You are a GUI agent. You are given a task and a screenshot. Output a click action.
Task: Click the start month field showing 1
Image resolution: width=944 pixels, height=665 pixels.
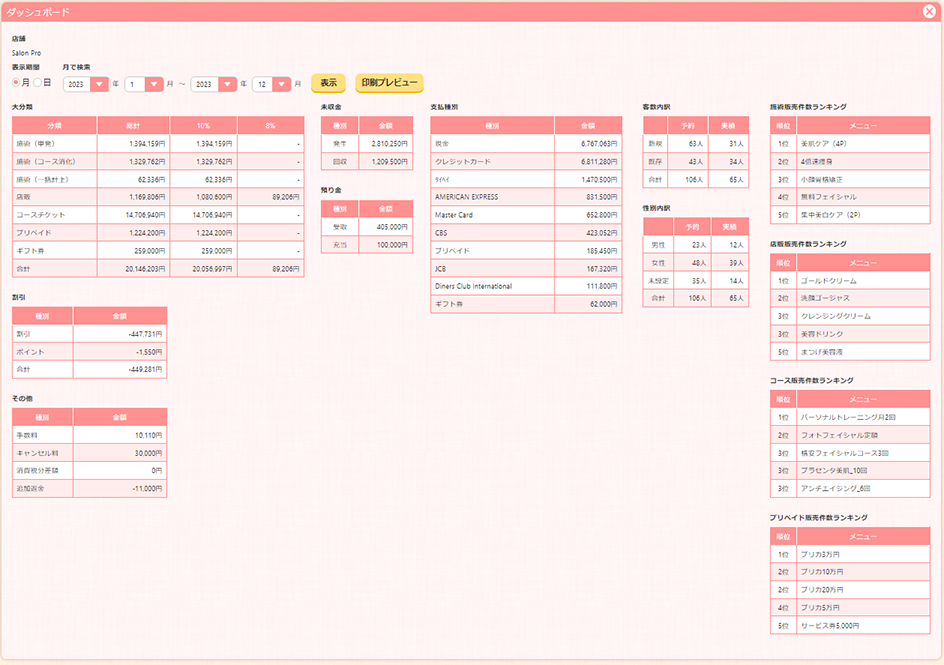(x=135, y=84)
